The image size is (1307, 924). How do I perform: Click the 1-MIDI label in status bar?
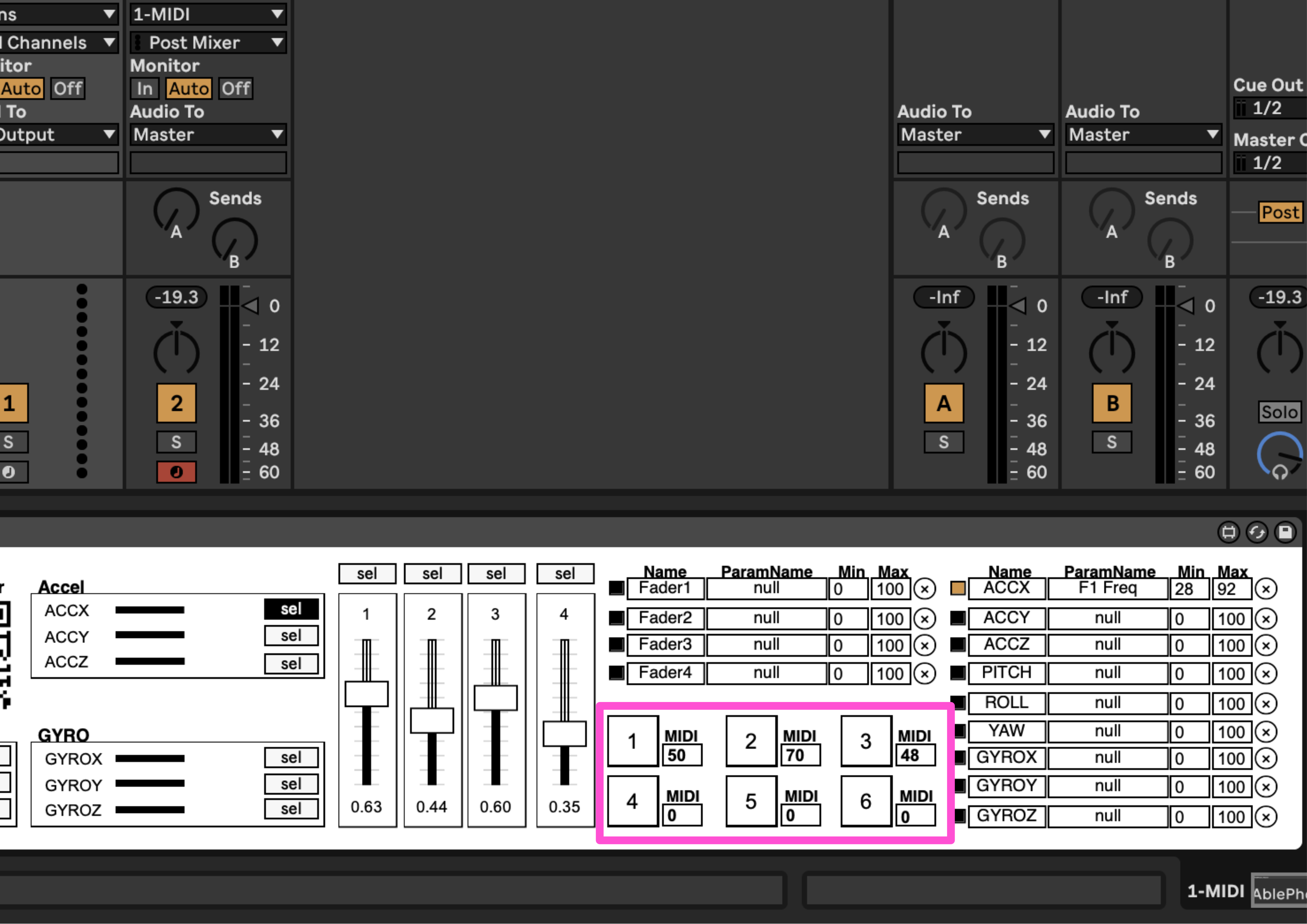tap(1215, 891)
